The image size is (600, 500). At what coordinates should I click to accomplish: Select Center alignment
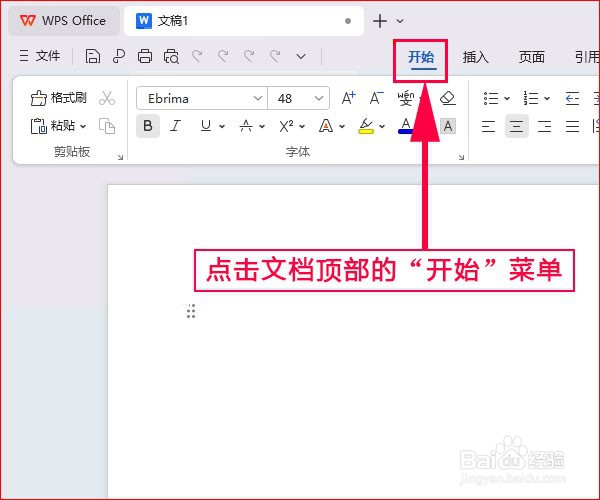click(x=517, y=126)
